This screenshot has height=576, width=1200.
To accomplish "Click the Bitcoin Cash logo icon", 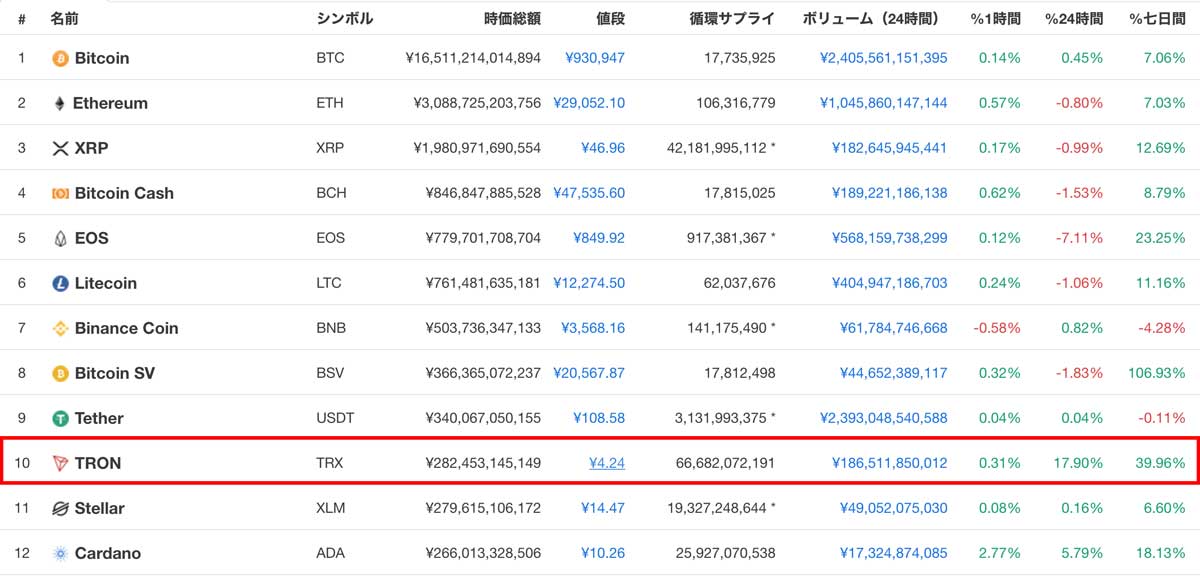I will [x=60, y=193].
